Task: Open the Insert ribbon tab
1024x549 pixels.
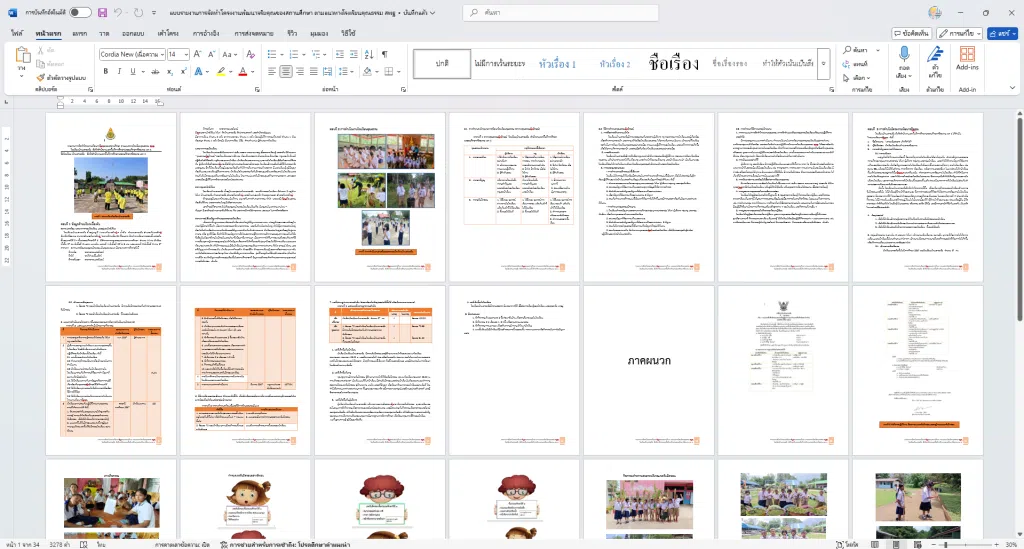Action: (78, 33)
